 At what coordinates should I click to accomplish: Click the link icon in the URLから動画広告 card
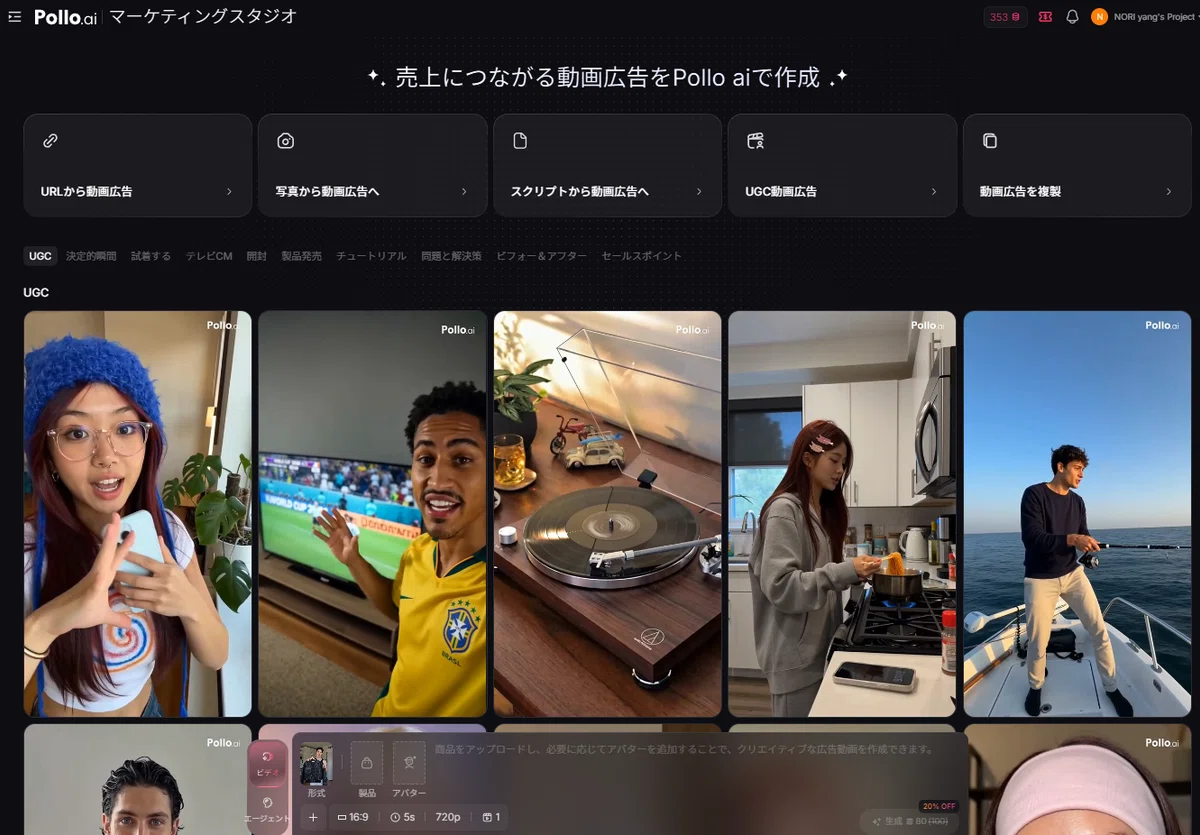coord(50,141)
